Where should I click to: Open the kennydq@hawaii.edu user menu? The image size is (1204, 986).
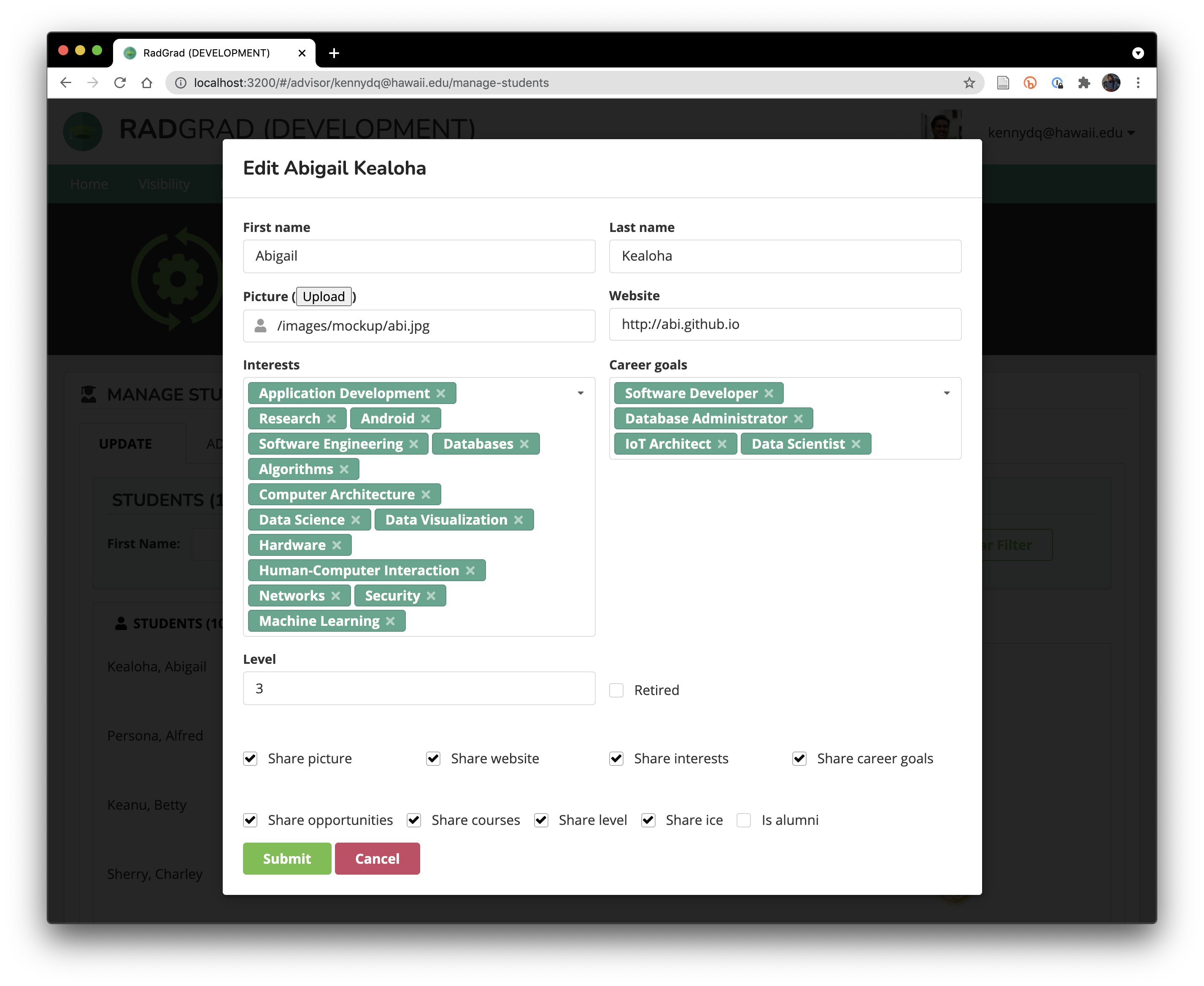1061,133
